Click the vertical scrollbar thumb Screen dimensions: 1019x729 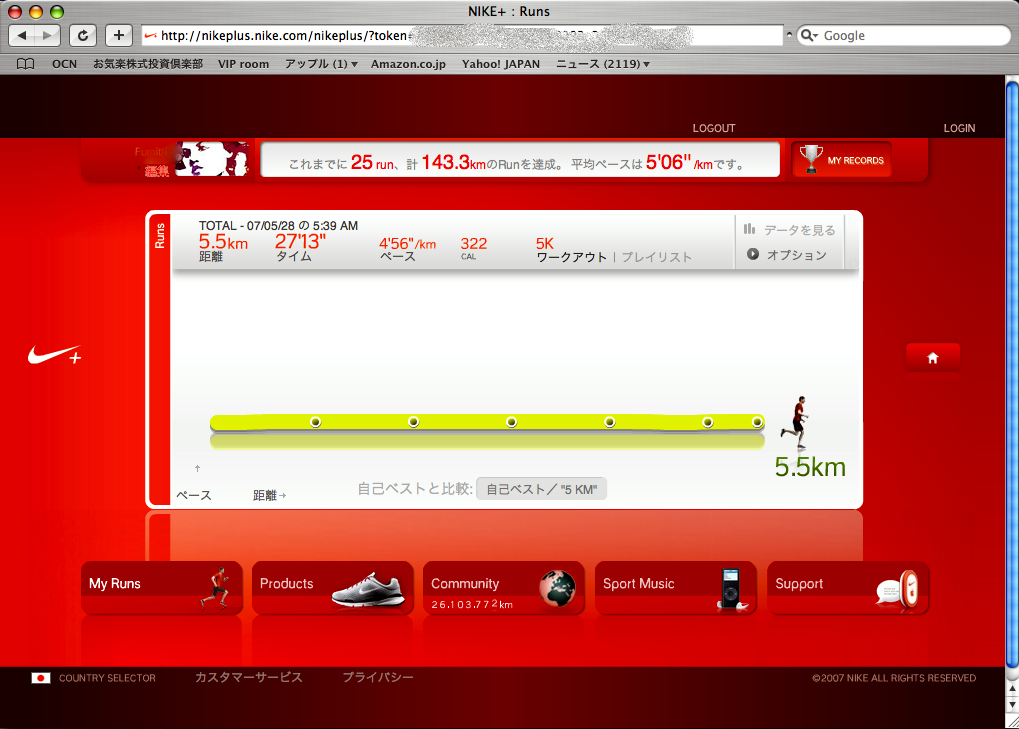coord(1012,374)
